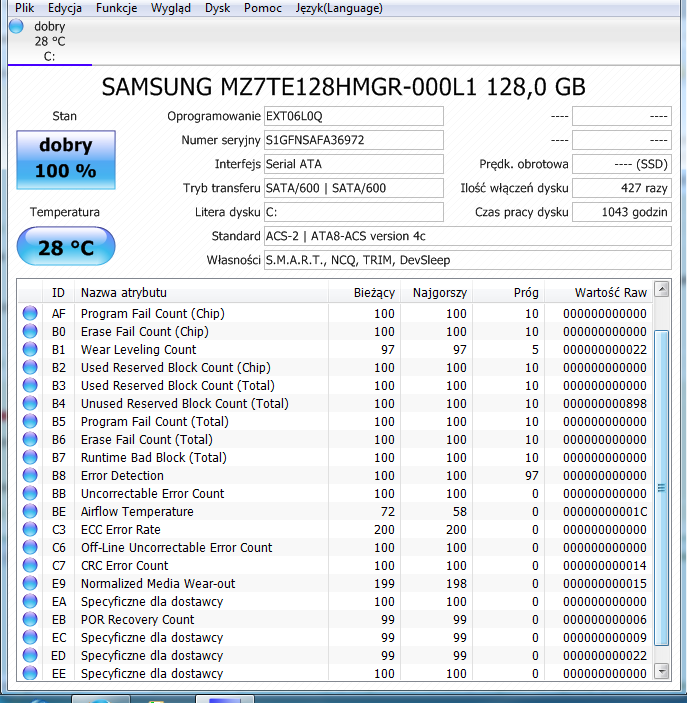Click status orb for Off-Line Uncorrectable Error Count
The image size is (696, 716).
[30, 547]
